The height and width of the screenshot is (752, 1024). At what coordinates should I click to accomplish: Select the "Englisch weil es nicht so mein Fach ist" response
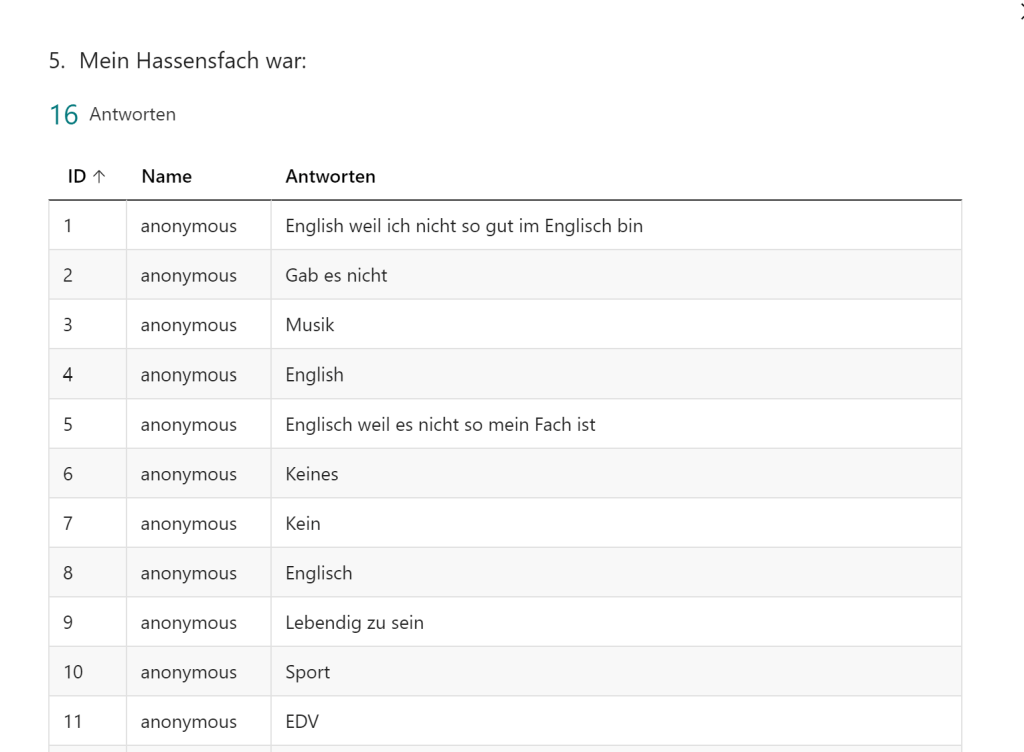[x=440, y=424]
